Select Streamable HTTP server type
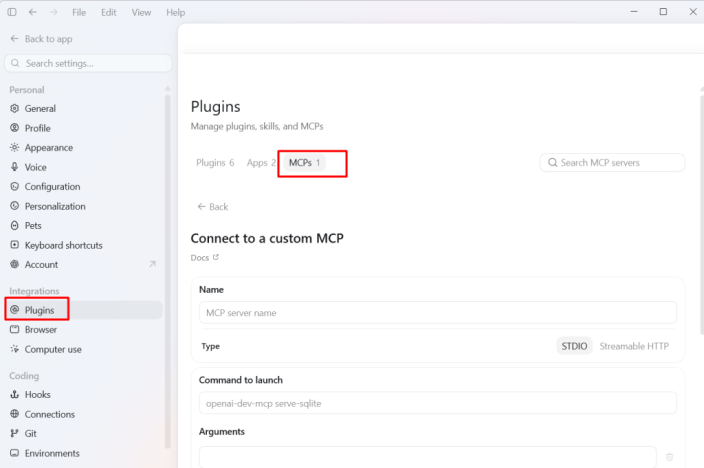Viewport: 704px width, 468px height. point(634,346)
